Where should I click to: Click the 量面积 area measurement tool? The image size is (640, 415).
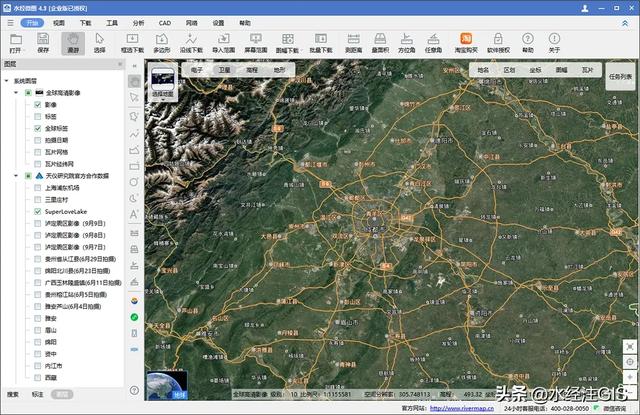[380, 41]
